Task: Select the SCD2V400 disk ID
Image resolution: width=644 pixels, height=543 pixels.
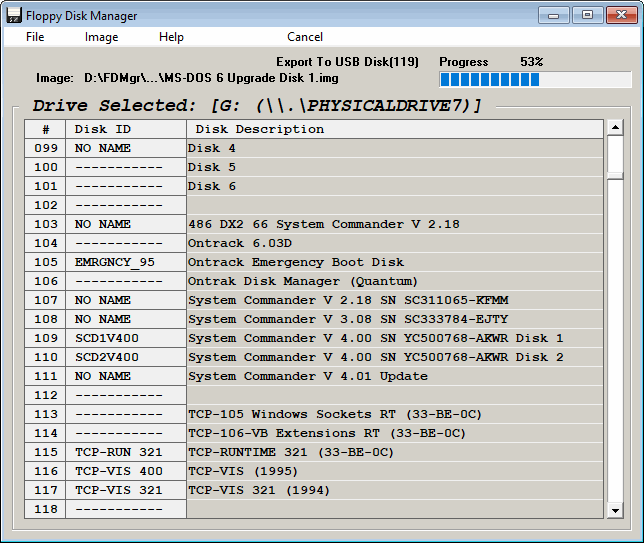Action: (x=126, y=357)
